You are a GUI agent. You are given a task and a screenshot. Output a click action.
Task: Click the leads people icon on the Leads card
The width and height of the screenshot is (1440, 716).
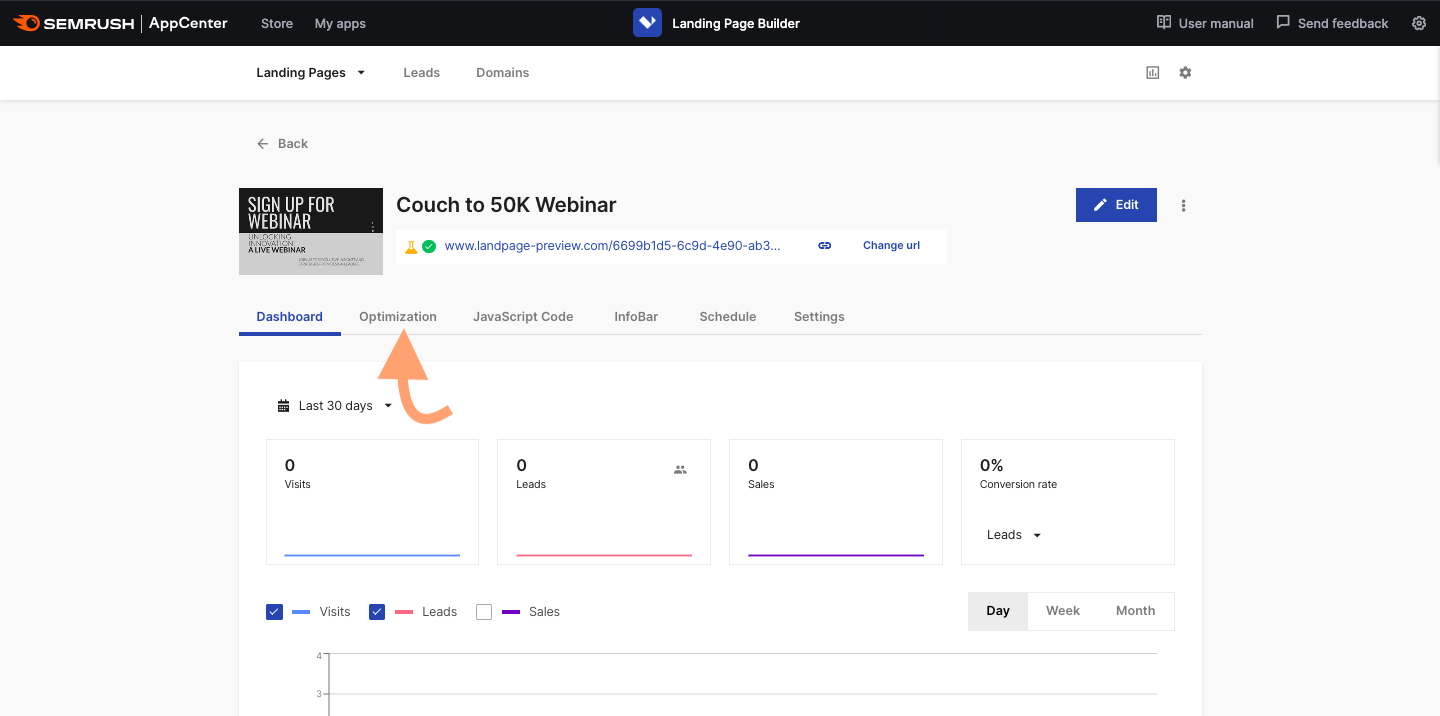[x=680, y=468]
